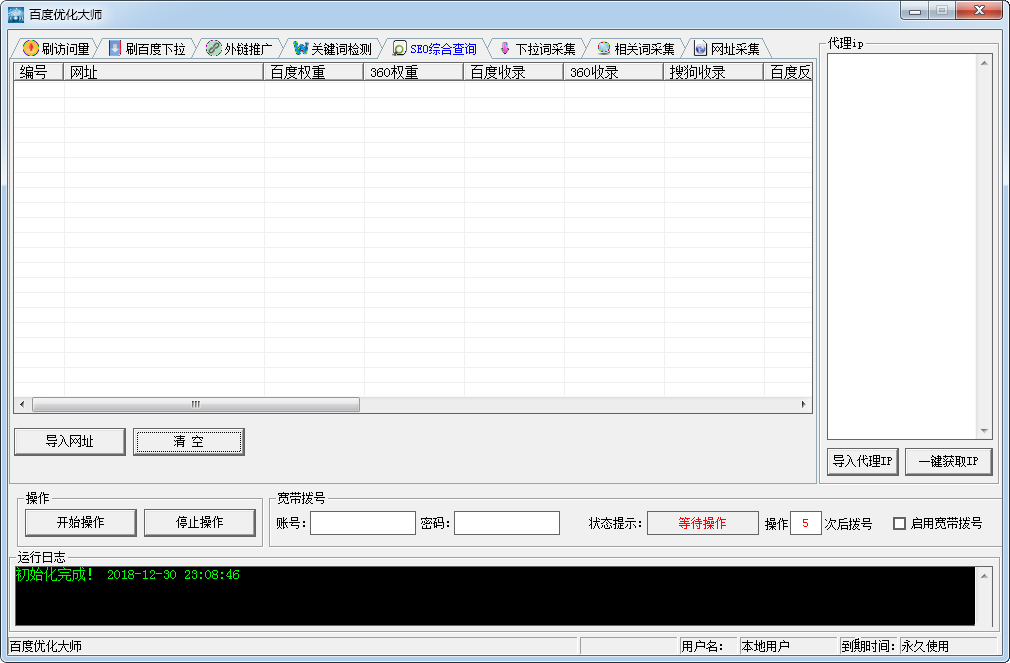
Task: Sort by the 网址 column header
Action: (x=164, y=72)
